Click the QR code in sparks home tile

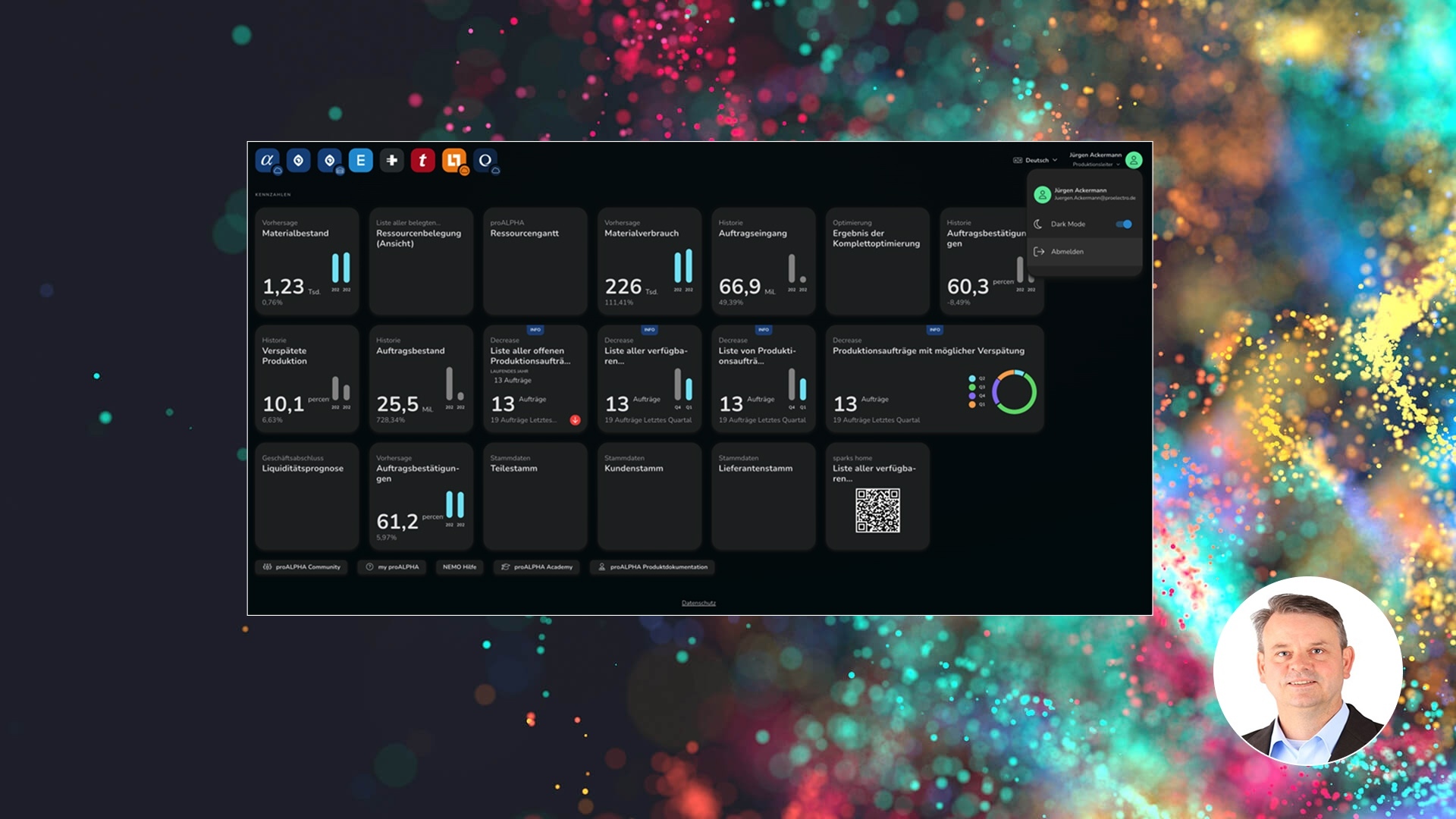click(877, 510)
